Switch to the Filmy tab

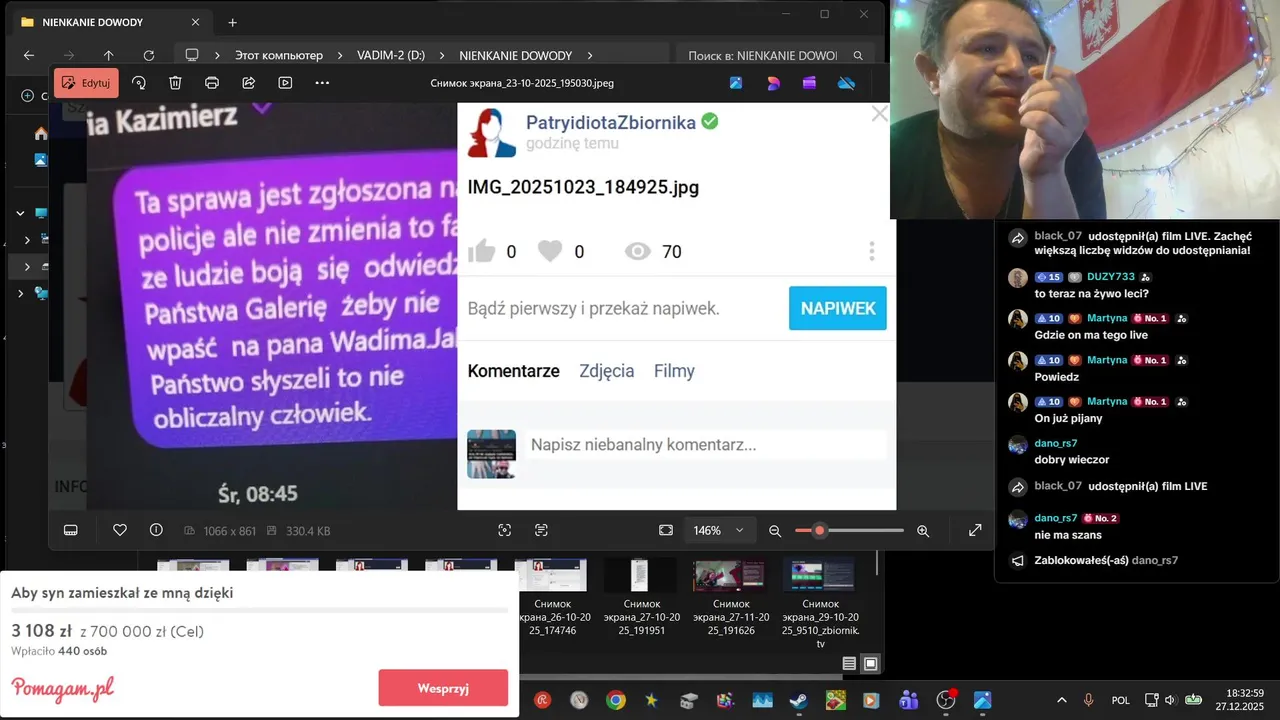(674, 371)
